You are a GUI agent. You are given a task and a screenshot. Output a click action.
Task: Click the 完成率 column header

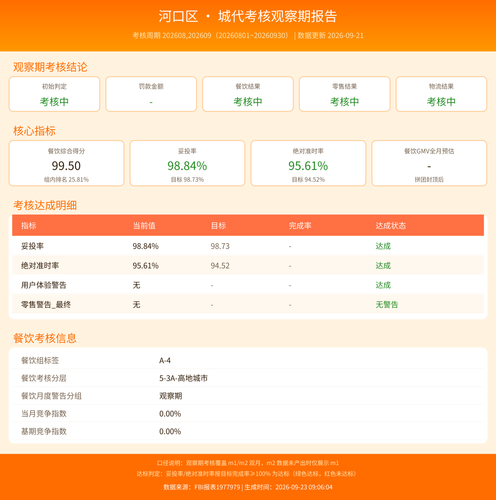click(300, 226)
